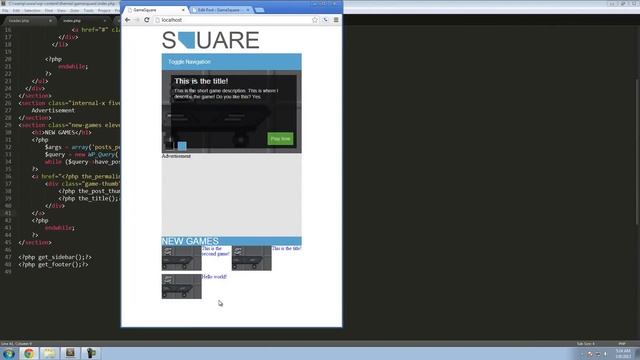Image resolution: width=640 pixels, height=360 pixels.
Task: Open the Find menu in Sublime Text
Action: click(49, 11)
